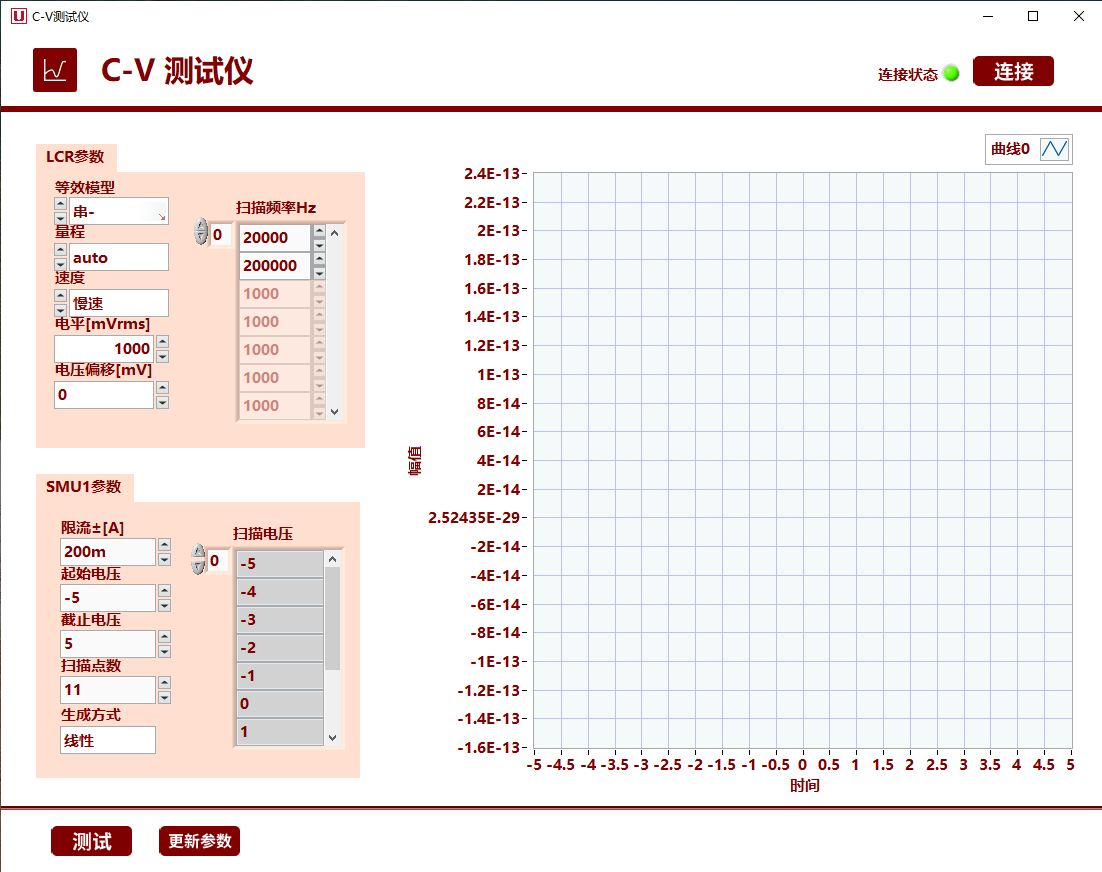1102x872 pixels.
Task: Increase the 限流±[A] value
Action: point(164,545)
